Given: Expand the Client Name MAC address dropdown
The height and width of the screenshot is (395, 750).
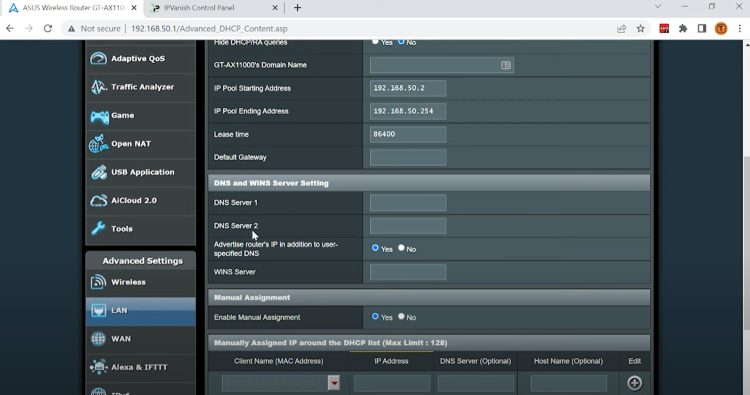Looking at the screenshot, I should click(334, 383).
